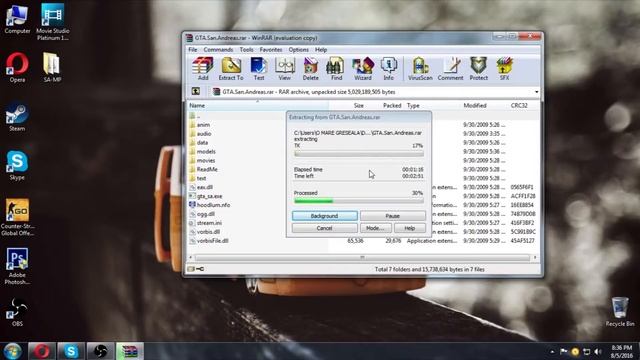
Task: Click Skype in the taskbar
Action: pyautogui.click(x=71, y=351)
